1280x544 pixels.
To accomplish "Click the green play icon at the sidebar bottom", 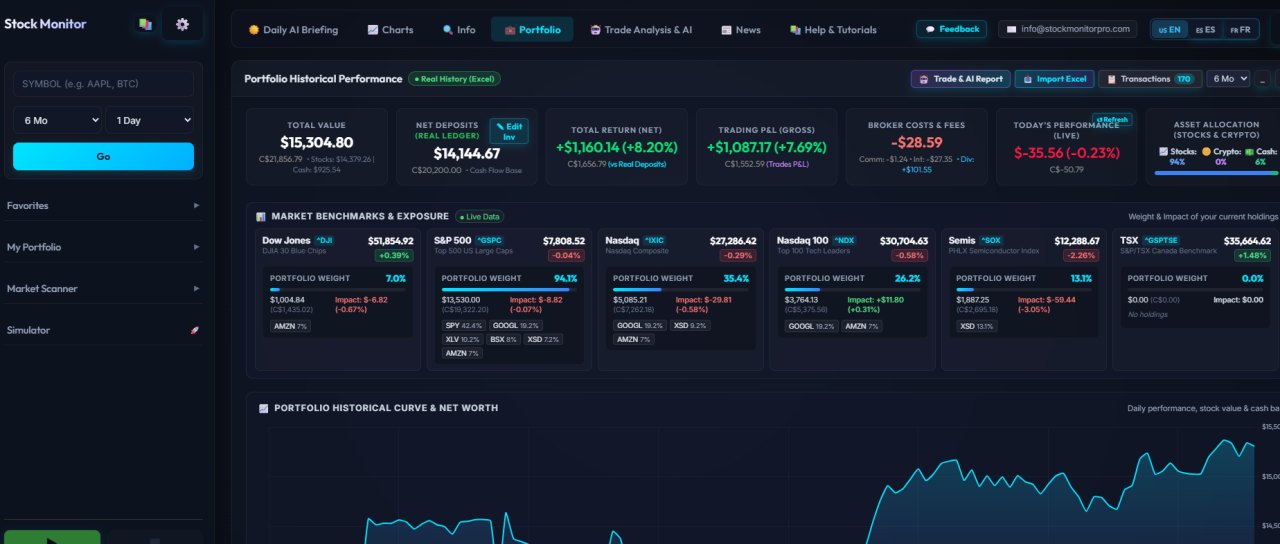I will pos(51,539).
